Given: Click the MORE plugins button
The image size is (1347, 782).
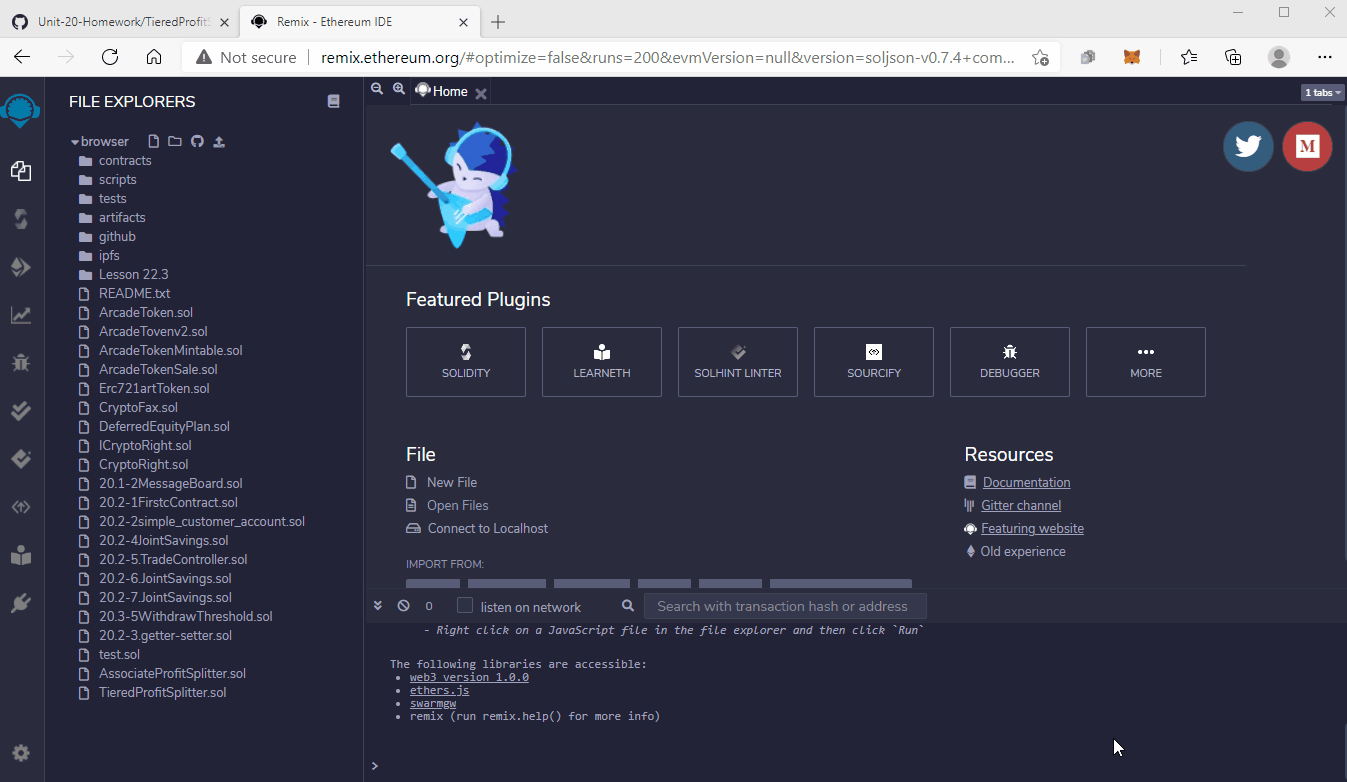Looking at the screenshot, I should pyautogui.click(x=1146, y=362).
